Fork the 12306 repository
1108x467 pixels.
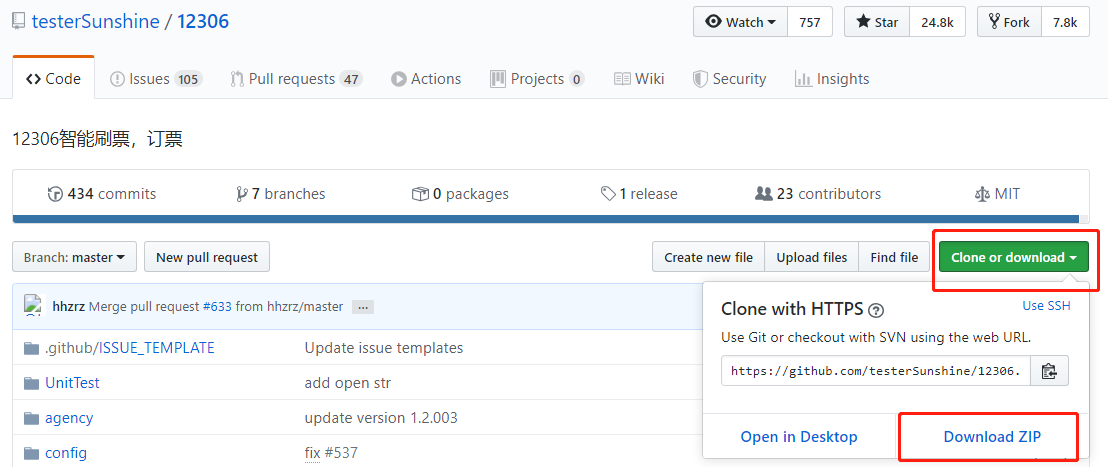tap(1008, 22)
